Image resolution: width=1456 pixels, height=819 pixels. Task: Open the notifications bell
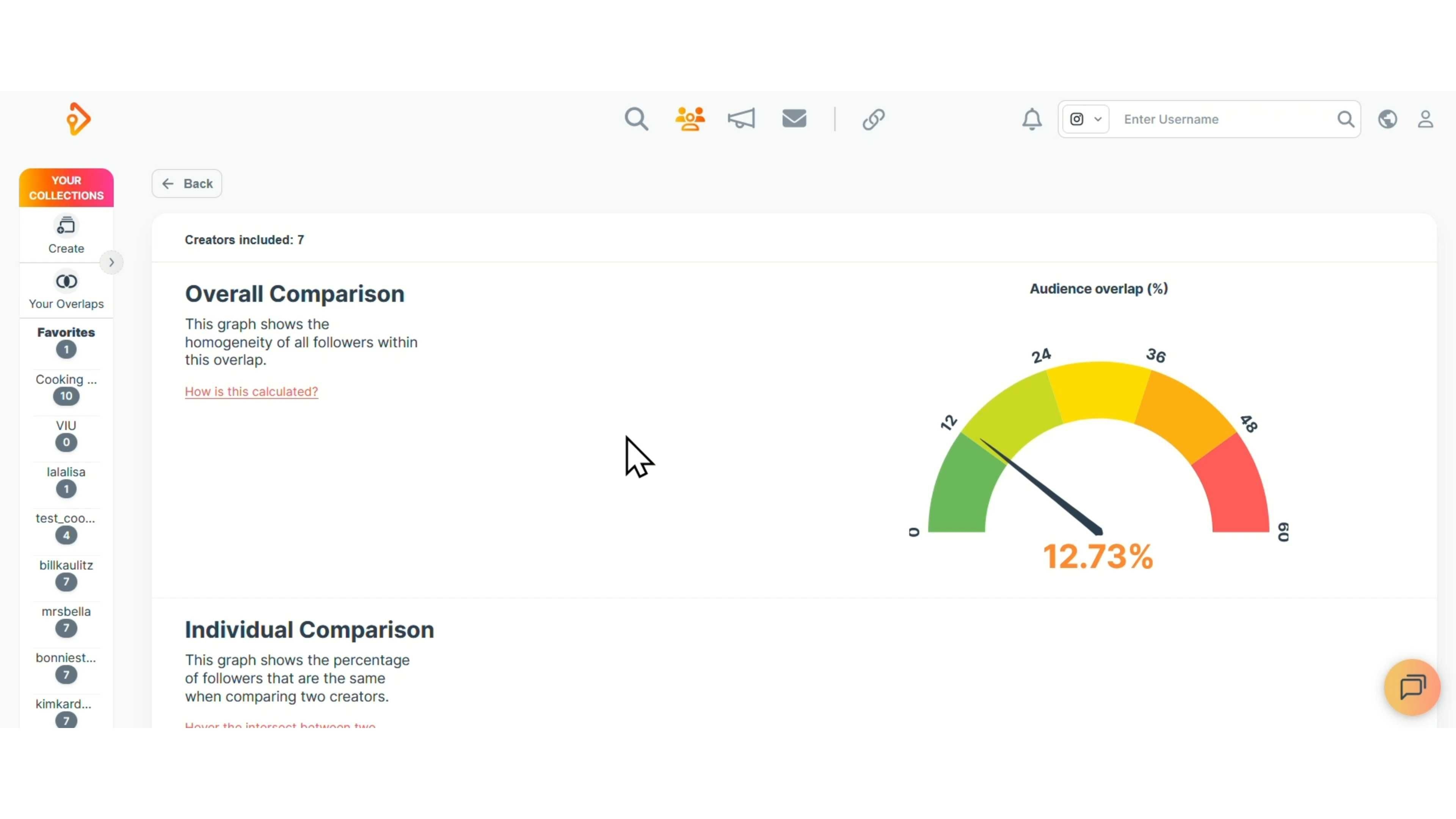point(1031,119)
